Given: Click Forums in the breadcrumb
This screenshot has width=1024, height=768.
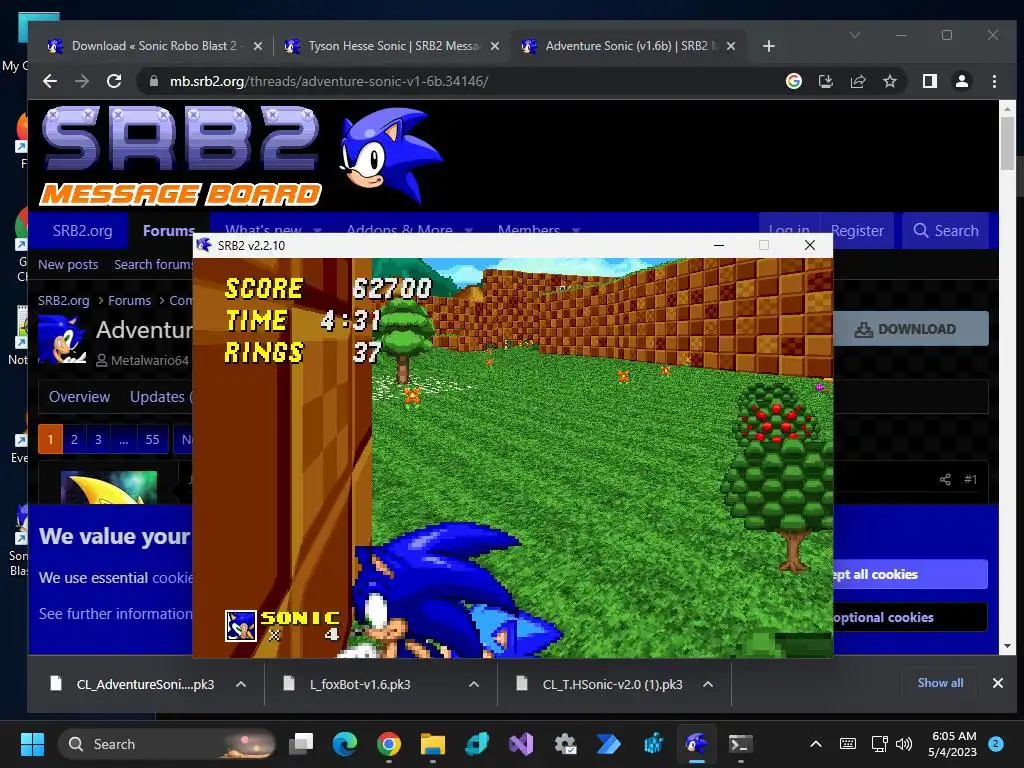Looking at the screenshot, I should coord(129,300).
